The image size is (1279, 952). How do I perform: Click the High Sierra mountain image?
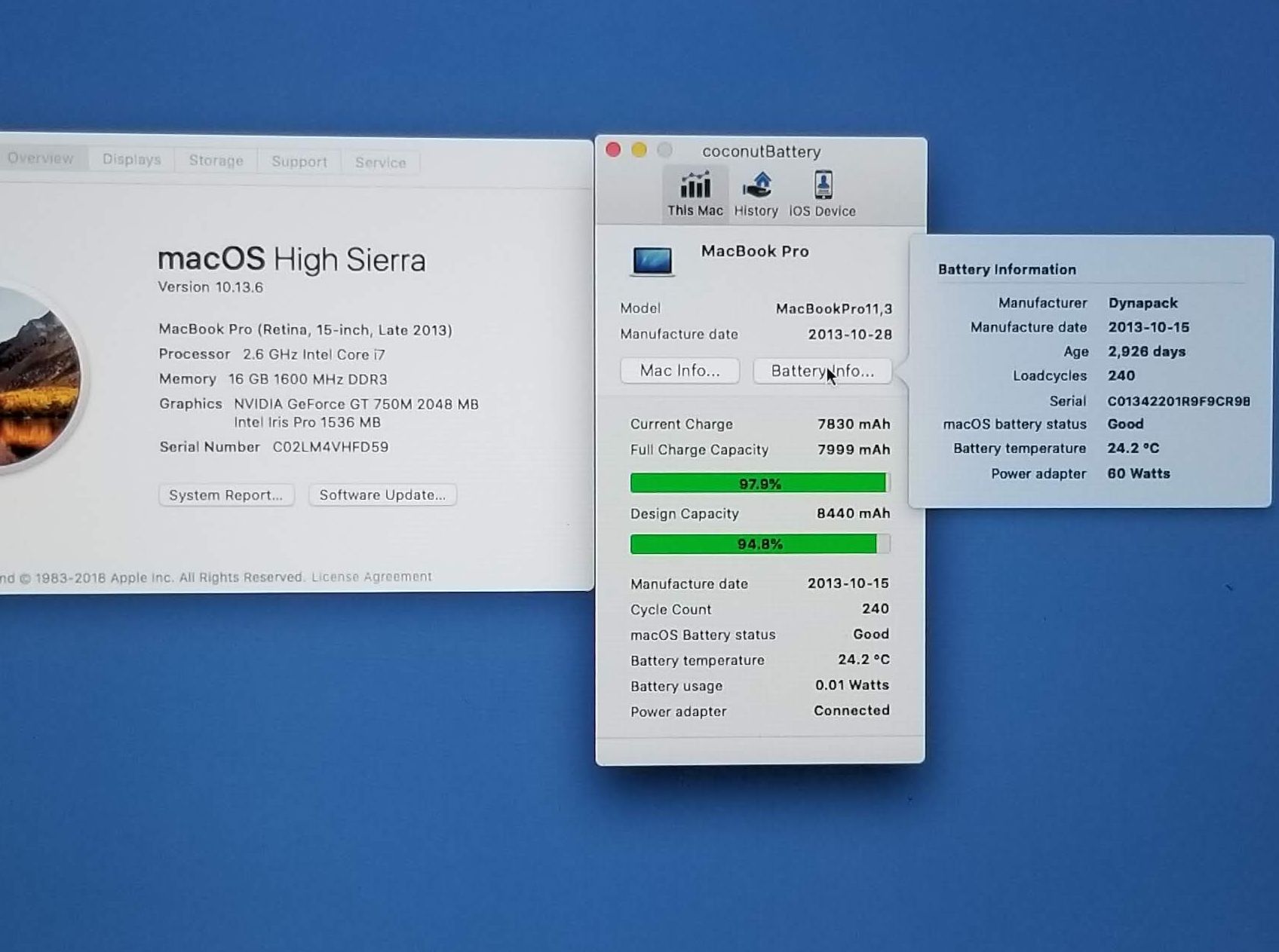38,377
